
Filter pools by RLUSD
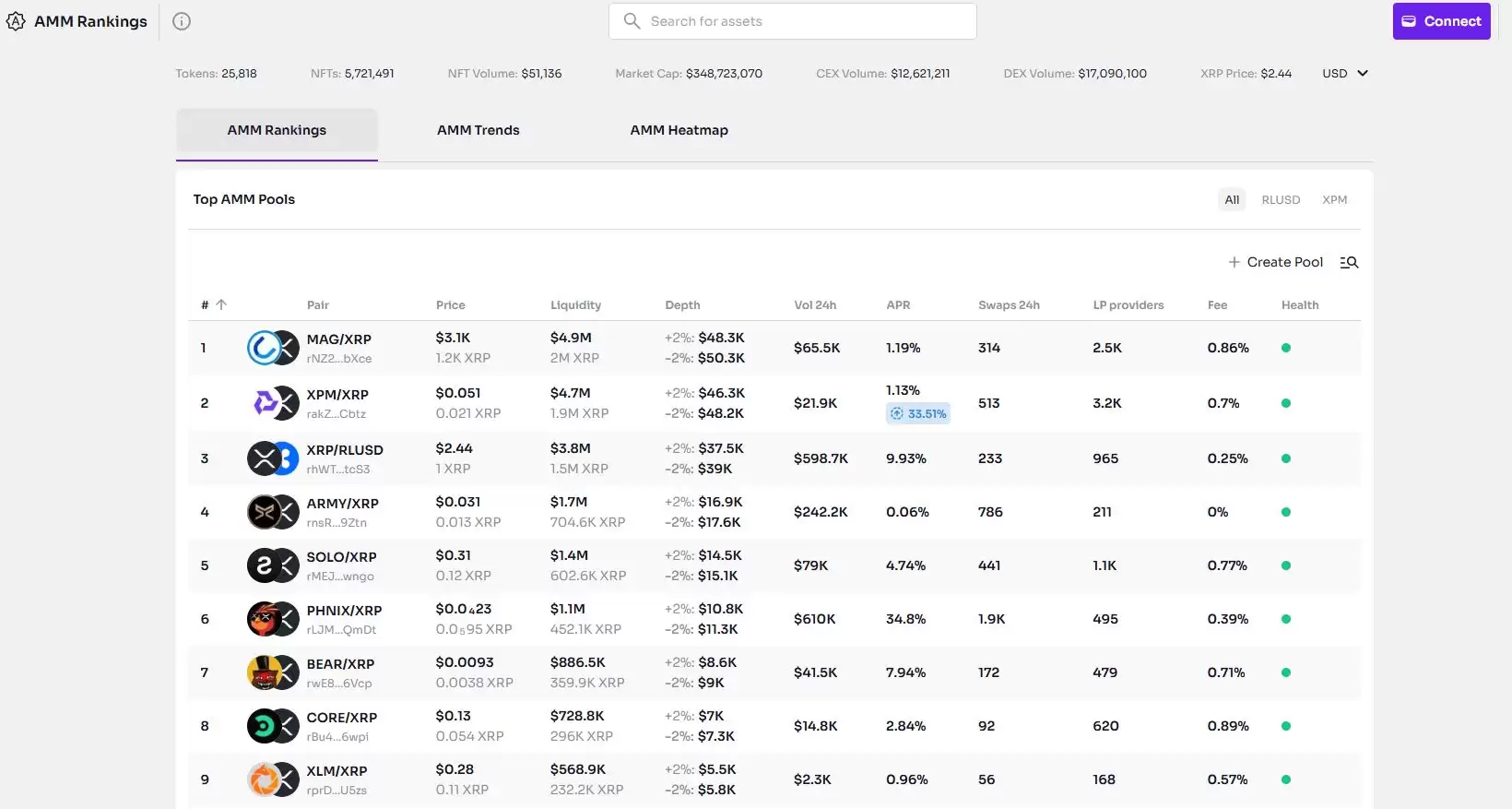[x=1281, y=200]
